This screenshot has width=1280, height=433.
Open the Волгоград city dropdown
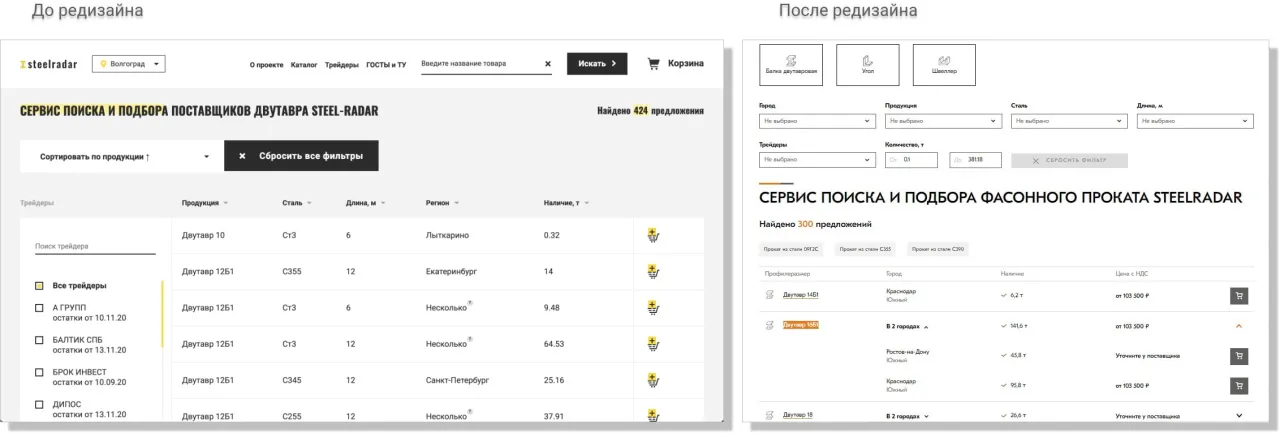(x=129, y=64)
